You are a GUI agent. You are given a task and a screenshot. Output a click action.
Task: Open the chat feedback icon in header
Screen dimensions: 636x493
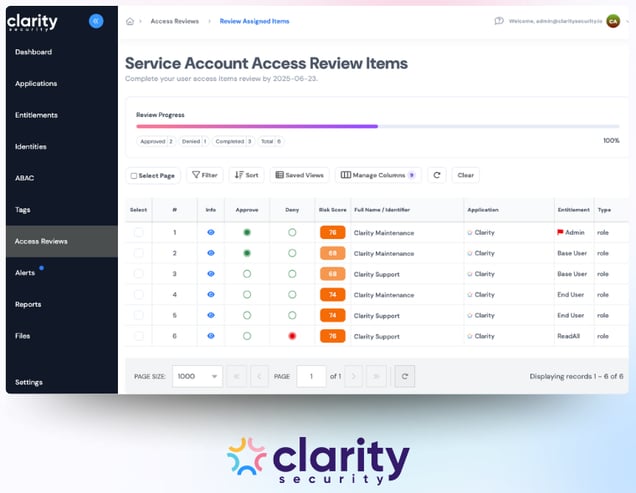coord(499,21)
